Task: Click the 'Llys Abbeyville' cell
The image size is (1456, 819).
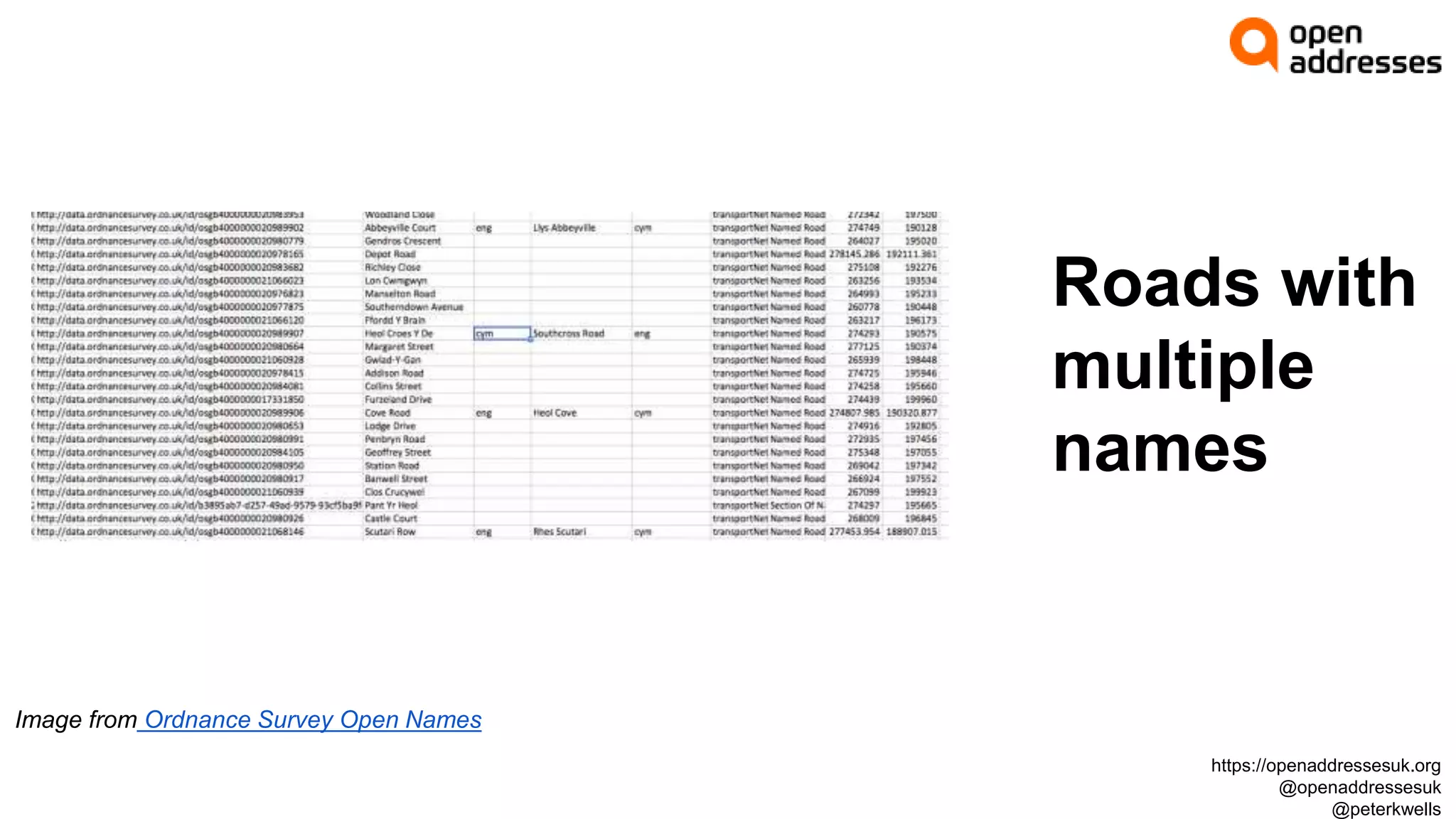Action: click(564, 228)
